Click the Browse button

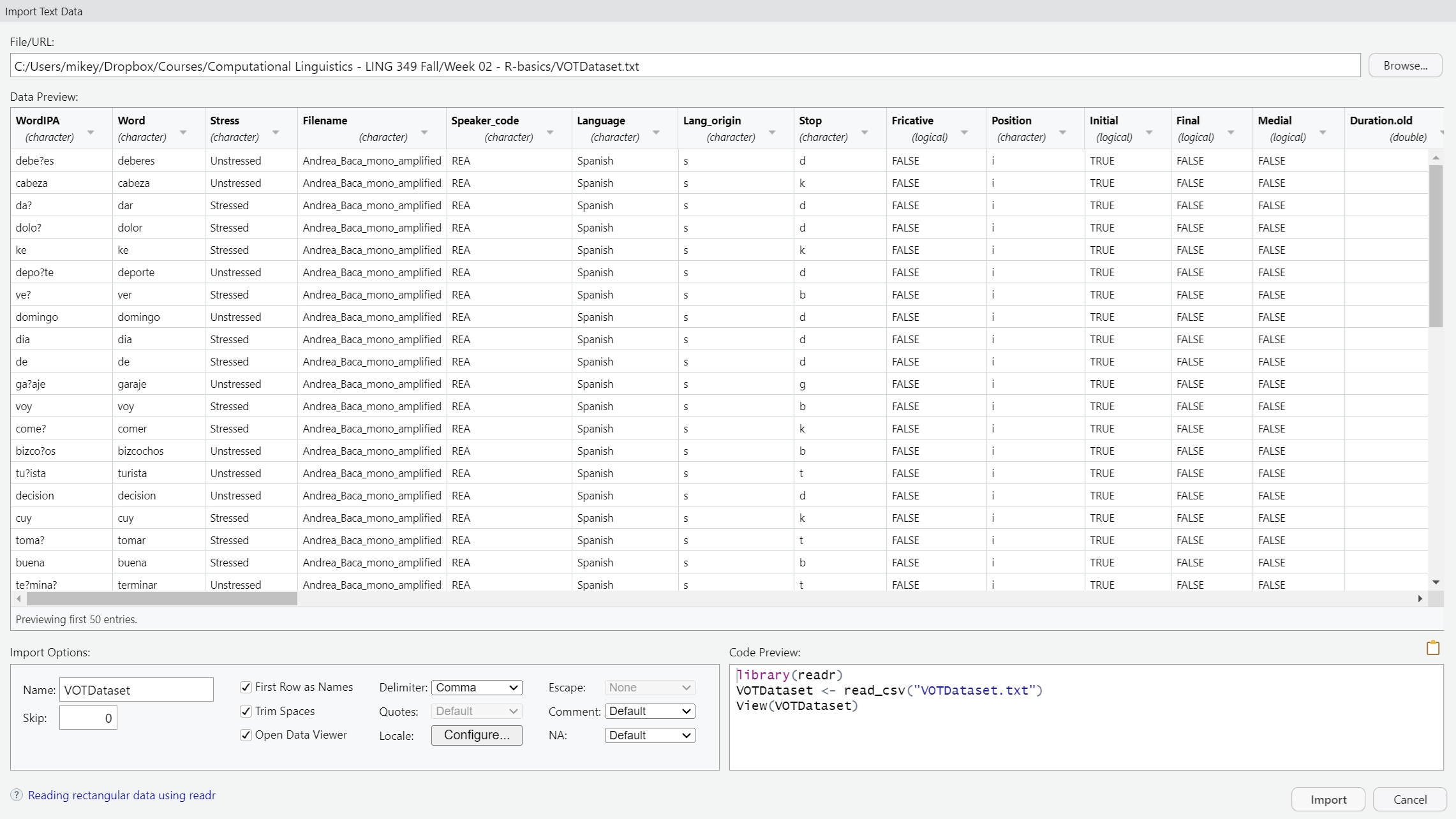(x=1405, y=65)
